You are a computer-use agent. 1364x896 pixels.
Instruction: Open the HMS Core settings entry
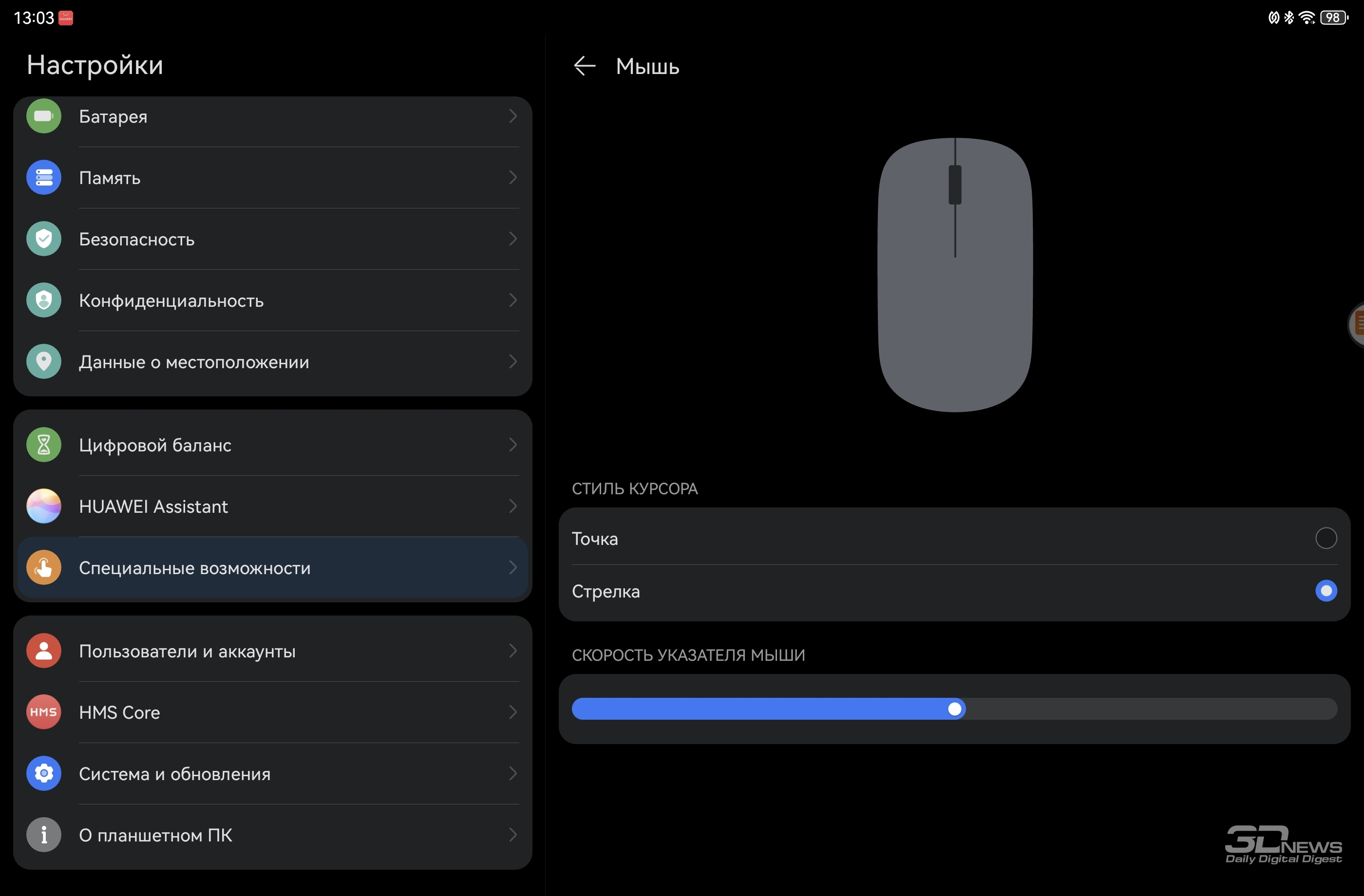(x=273, y=712)
